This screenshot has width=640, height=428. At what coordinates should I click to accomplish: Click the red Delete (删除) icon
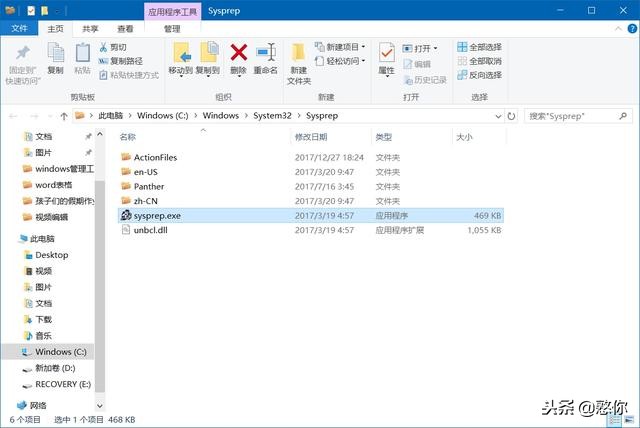pos(239,53)
